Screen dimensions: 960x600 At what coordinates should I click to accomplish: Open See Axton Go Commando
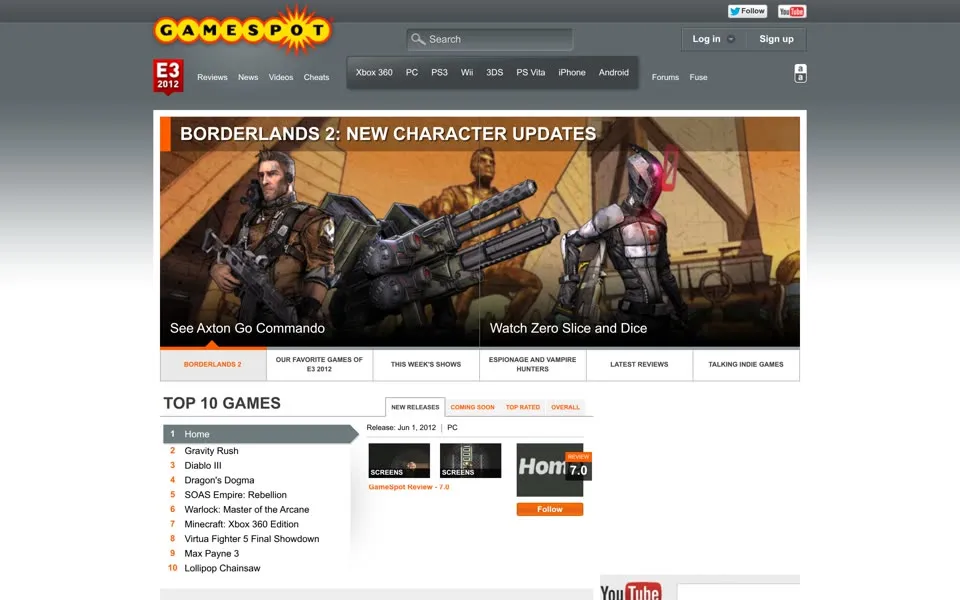point(247,328)
